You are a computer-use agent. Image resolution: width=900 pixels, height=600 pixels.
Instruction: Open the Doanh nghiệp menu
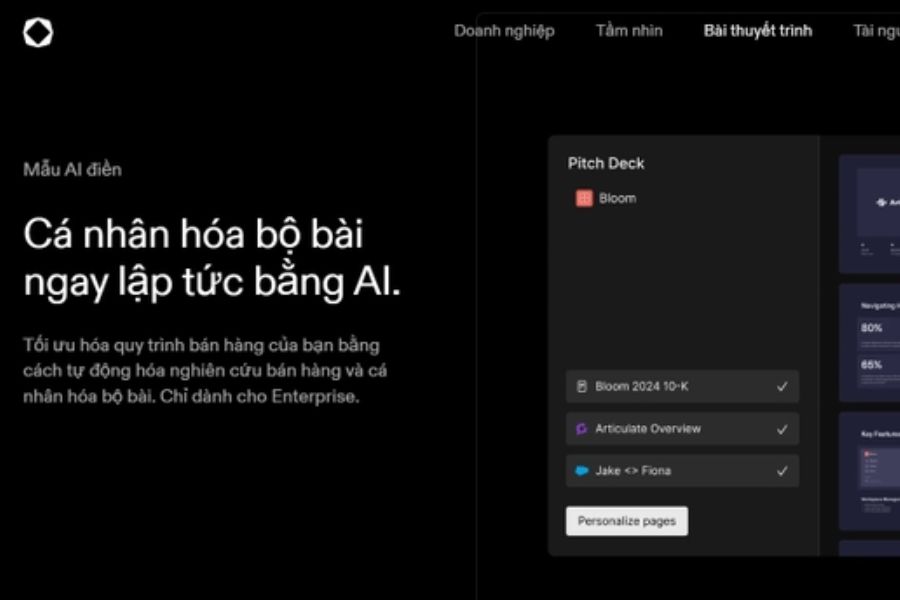(504, 30)
